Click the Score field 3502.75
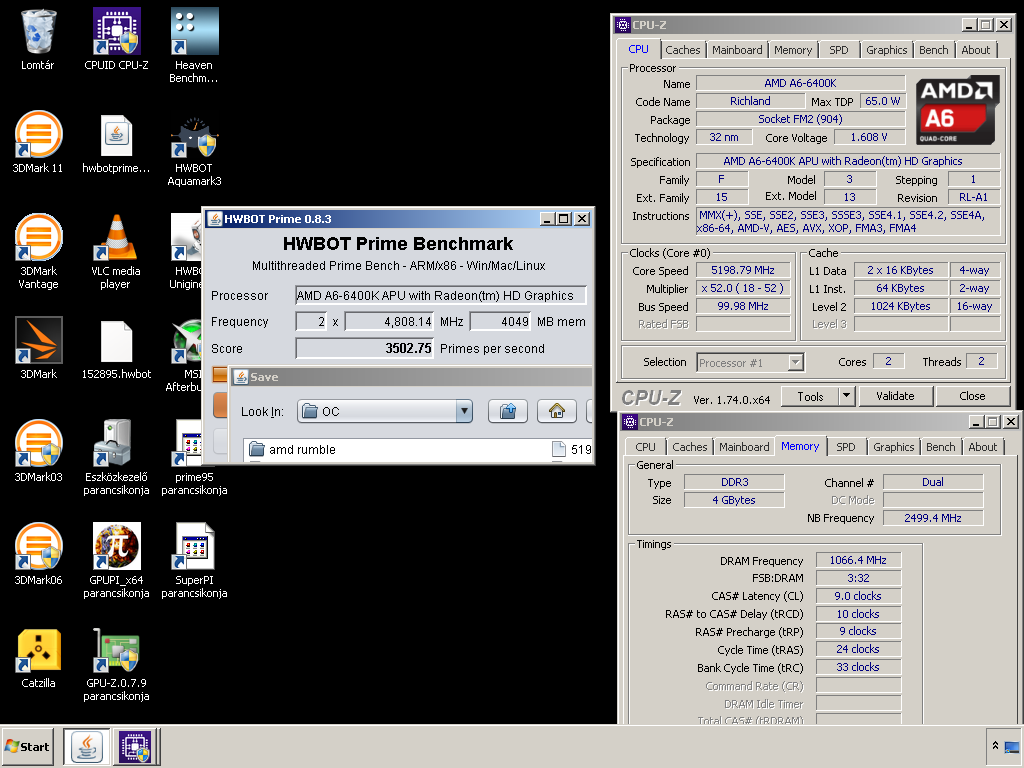Viewport: 1024px width, 768px height. click(x=364, y=348)
